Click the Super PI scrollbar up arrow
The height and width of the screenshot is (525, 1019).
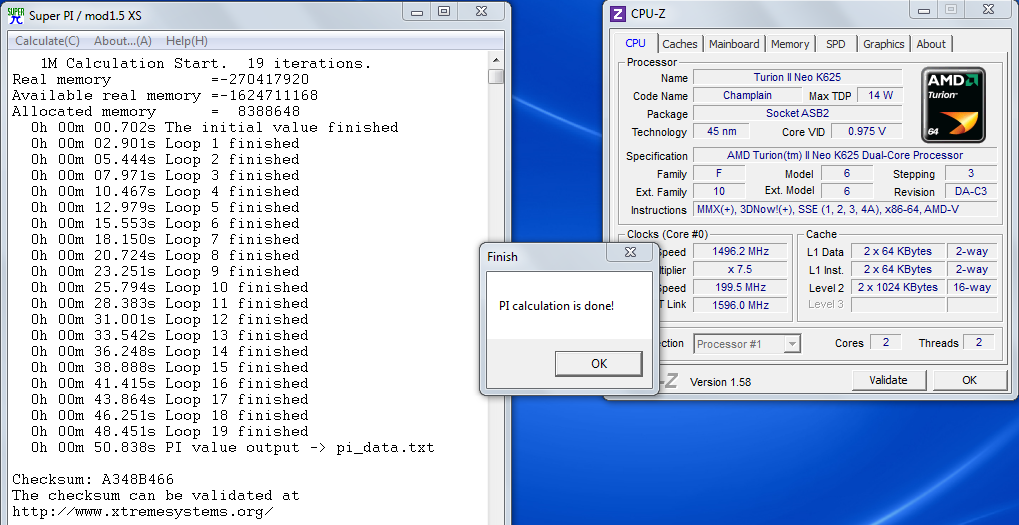pyautogui.click(x=497, y=60)
